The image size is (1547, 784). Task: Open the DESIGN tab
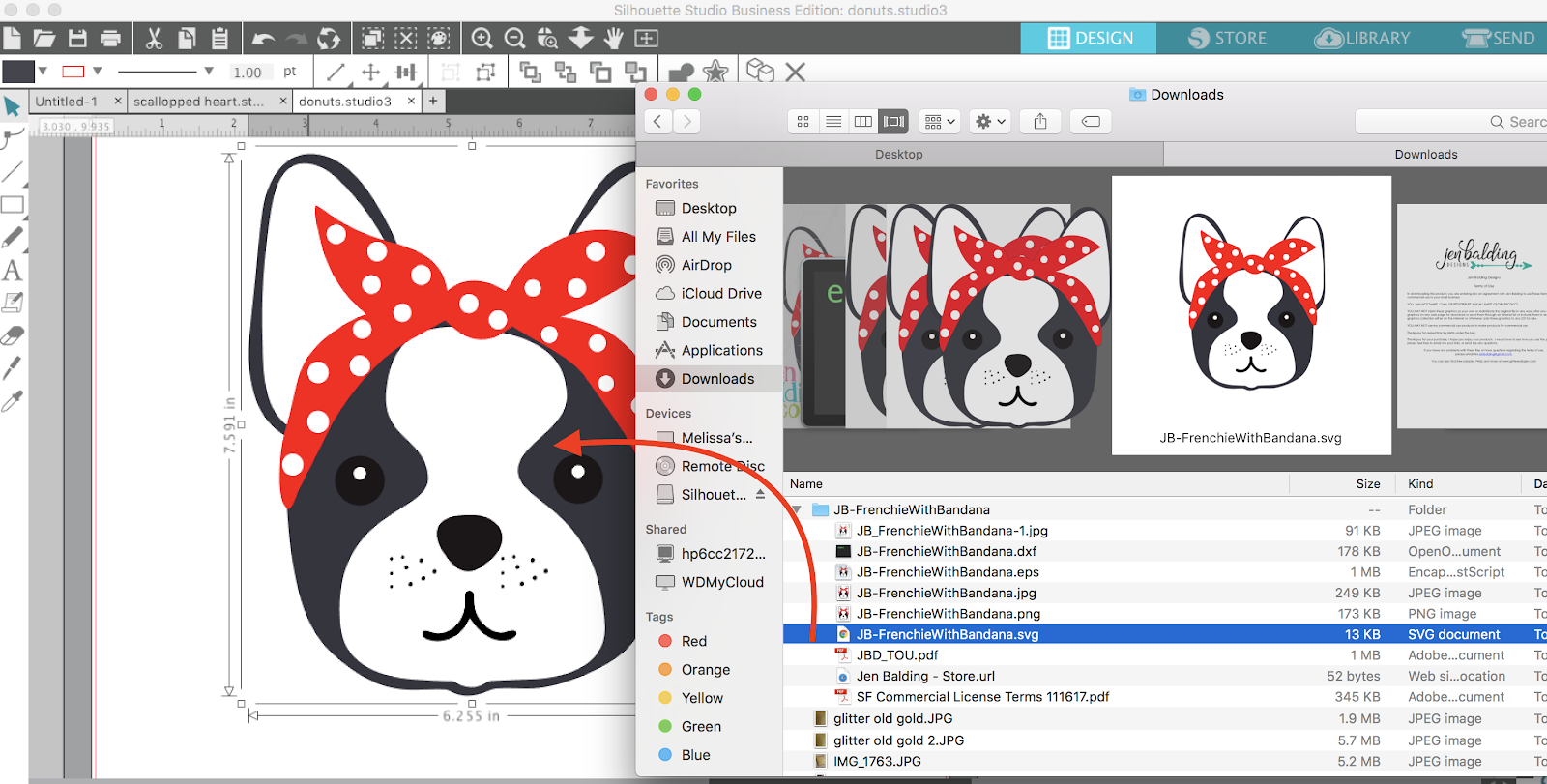click(1090, 38)
